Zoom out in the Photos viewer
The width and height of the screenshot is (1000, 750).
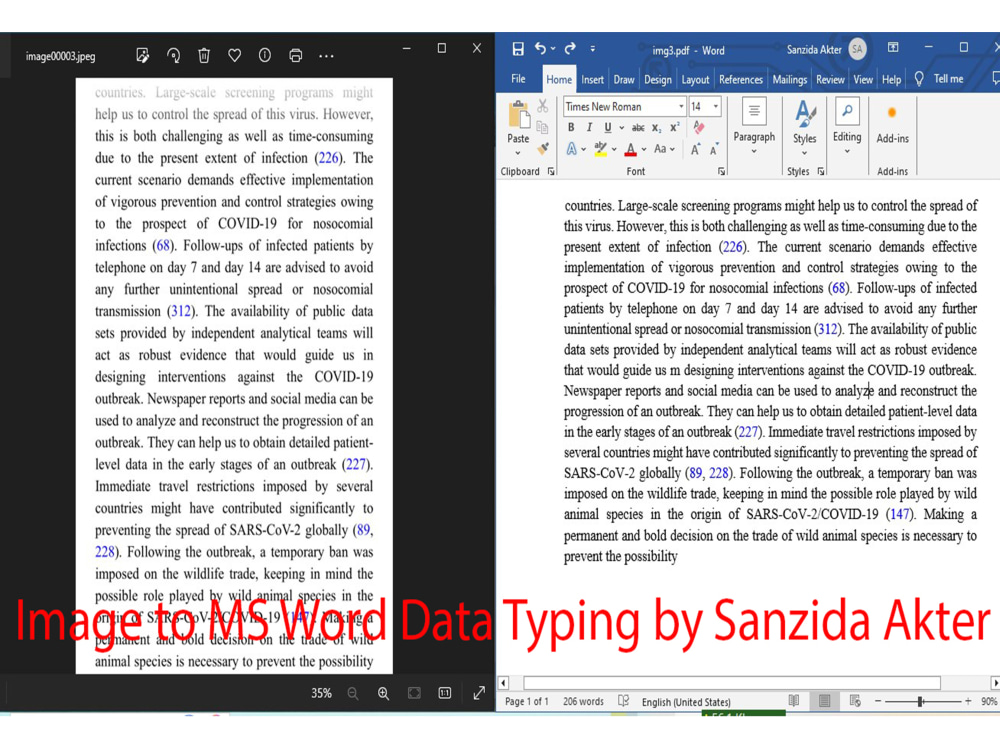[353, 693]
